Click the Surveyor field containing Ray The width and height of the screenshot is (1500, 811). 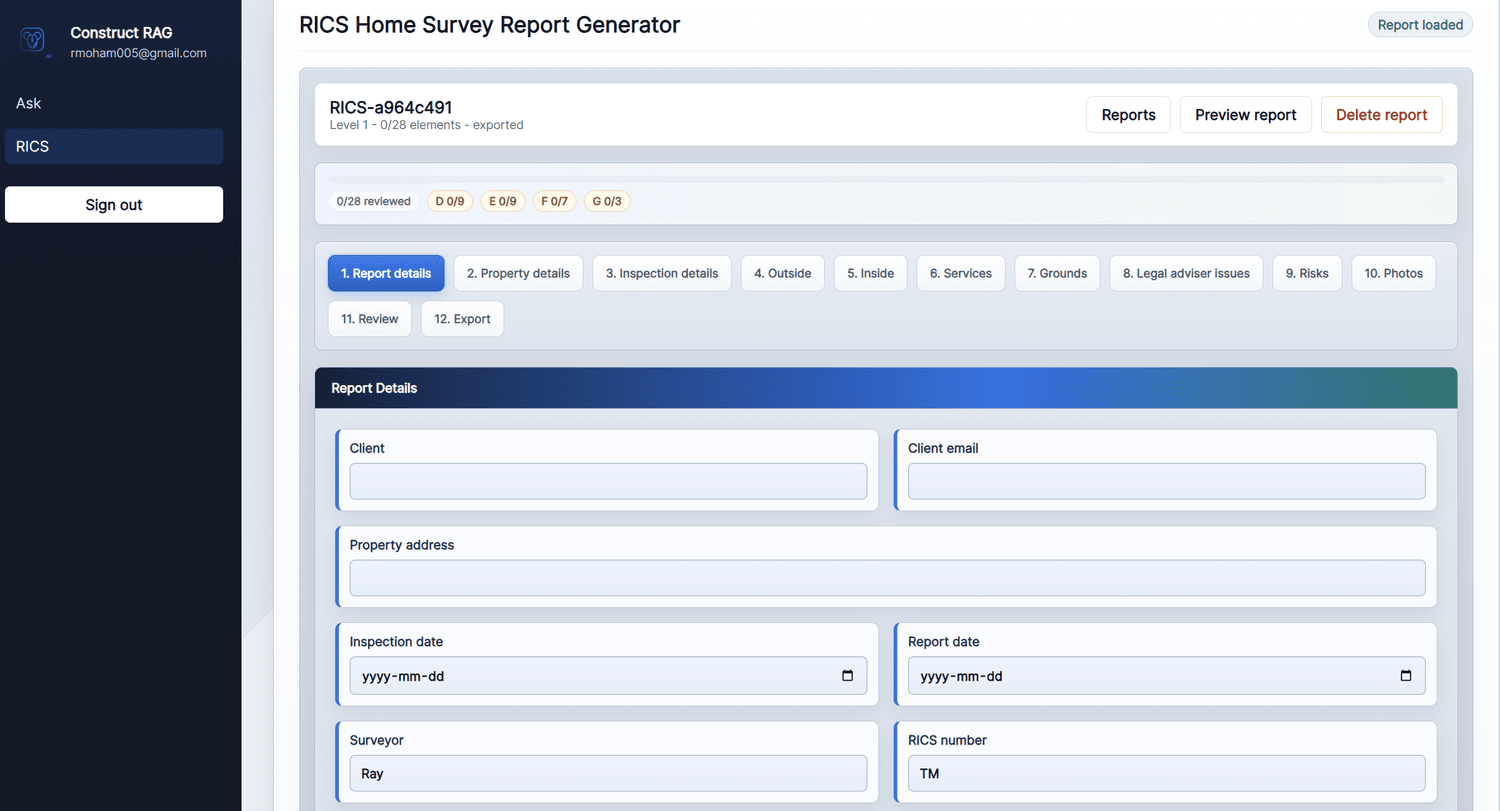608,773
